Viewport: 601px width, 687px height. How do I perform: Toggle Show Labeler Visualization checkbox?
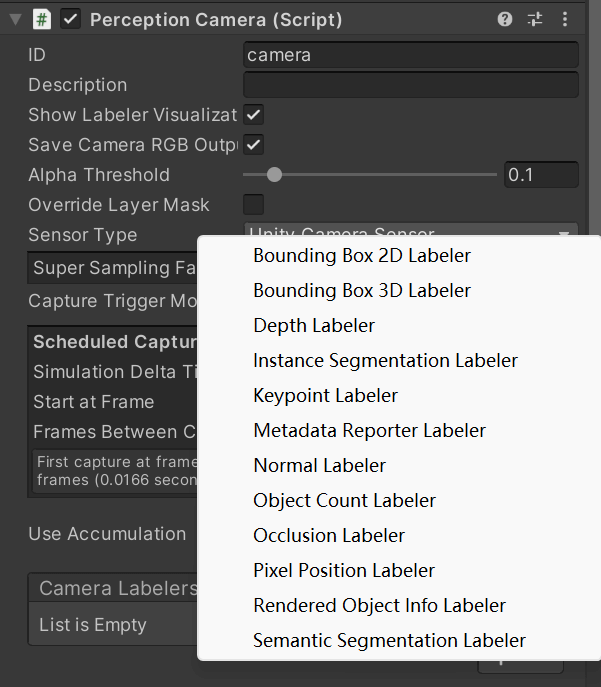click(x=254, y=115)
